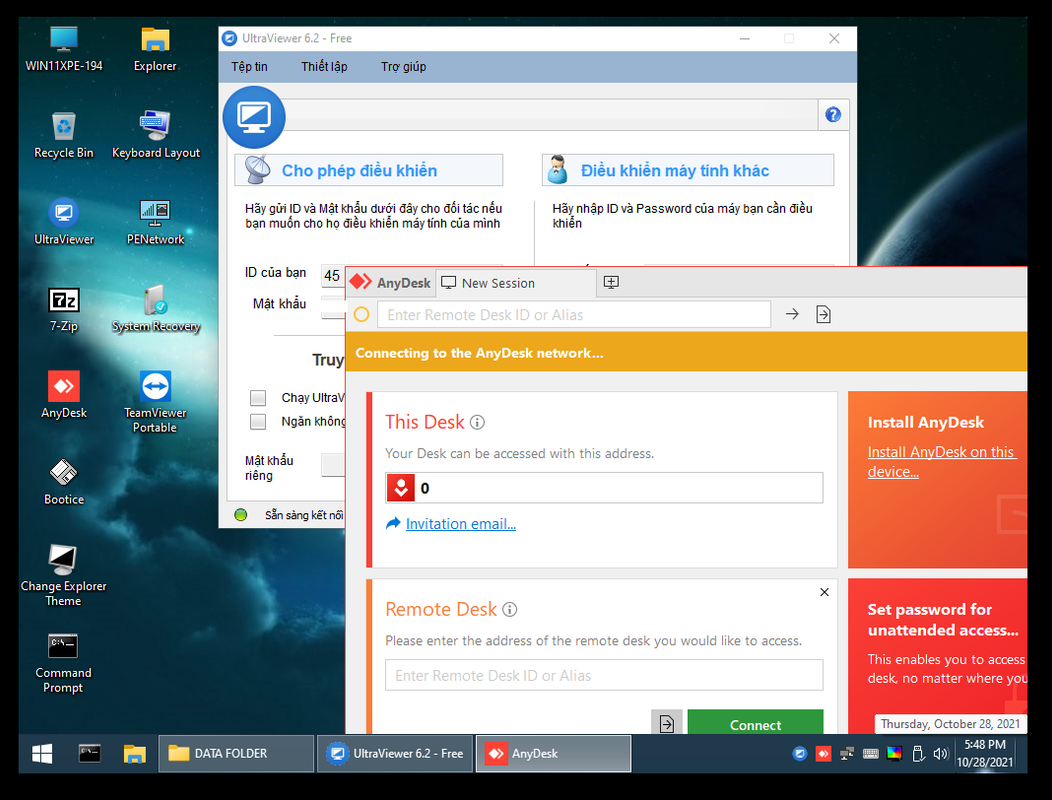The image size is (1052, 800).
Task: Click the AnyDesk file transfer icon in address bar
Action: pyautogui.click(x=823, y=314)
